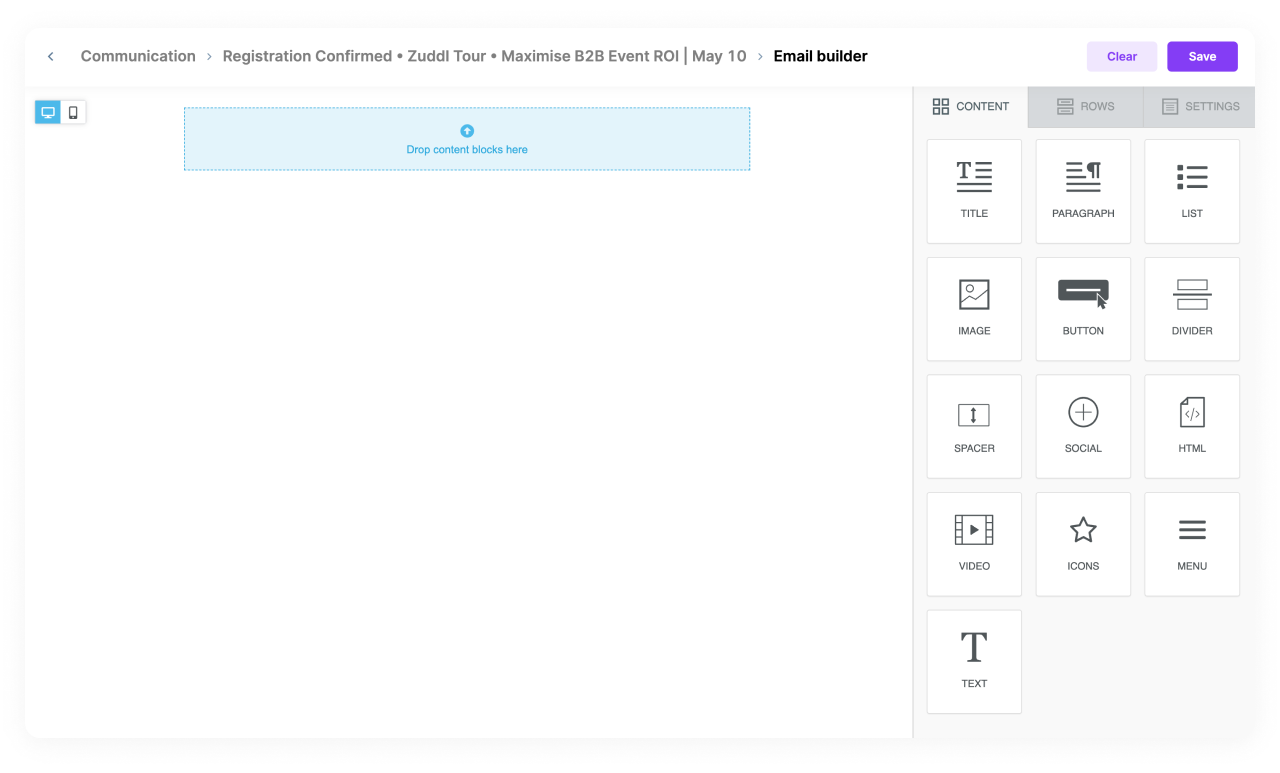Open the Settings tab
The height and width of the screenshot is (773, 1280).
(x=1199, y=106)
